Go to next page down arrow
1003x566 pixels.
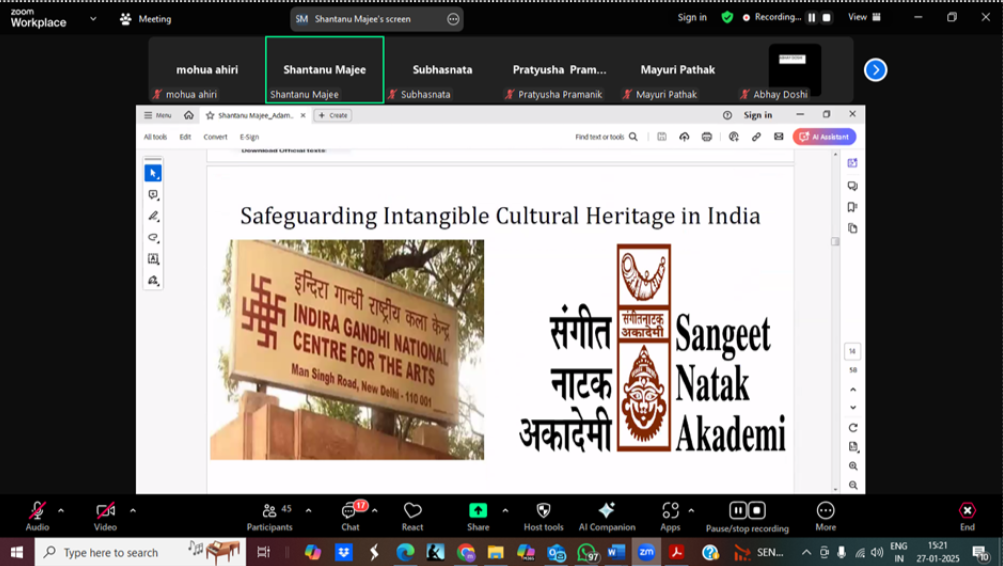[x=853, y=407]
